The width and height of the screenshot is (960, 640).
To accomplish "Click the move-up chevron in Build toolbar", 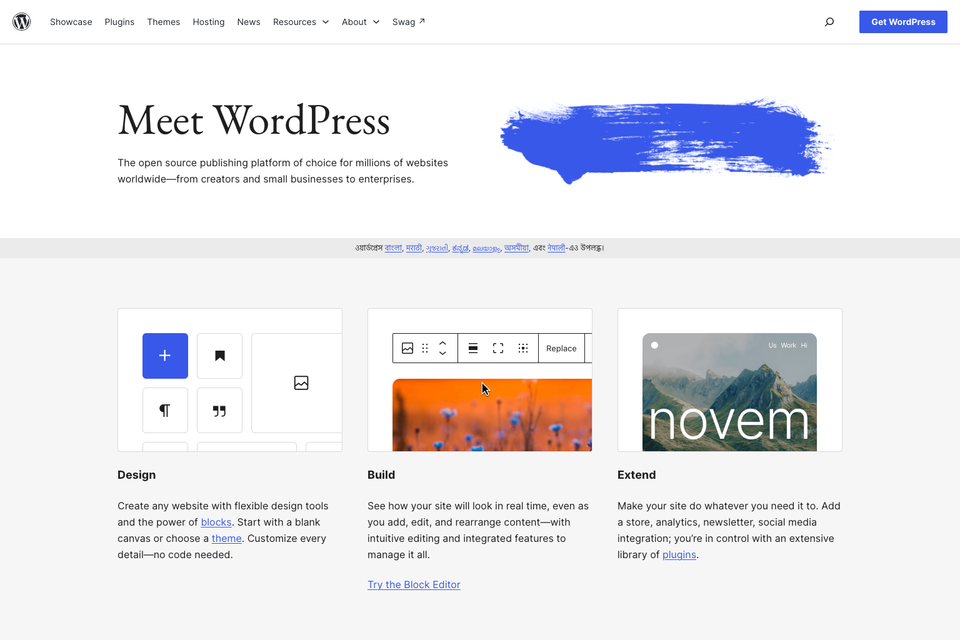I will point(443,344).
